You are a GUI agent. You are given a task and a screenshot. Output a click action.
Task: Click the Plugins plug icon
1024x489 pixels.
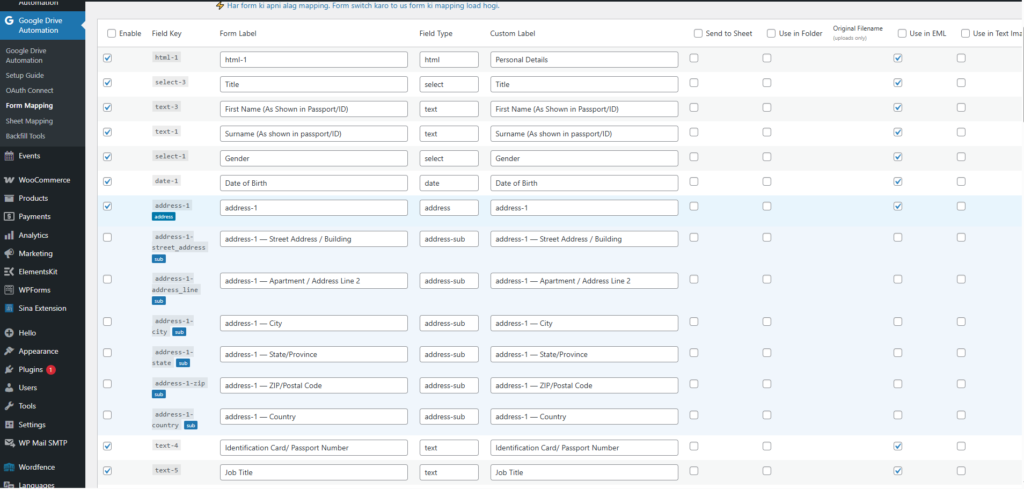(9, 370)
